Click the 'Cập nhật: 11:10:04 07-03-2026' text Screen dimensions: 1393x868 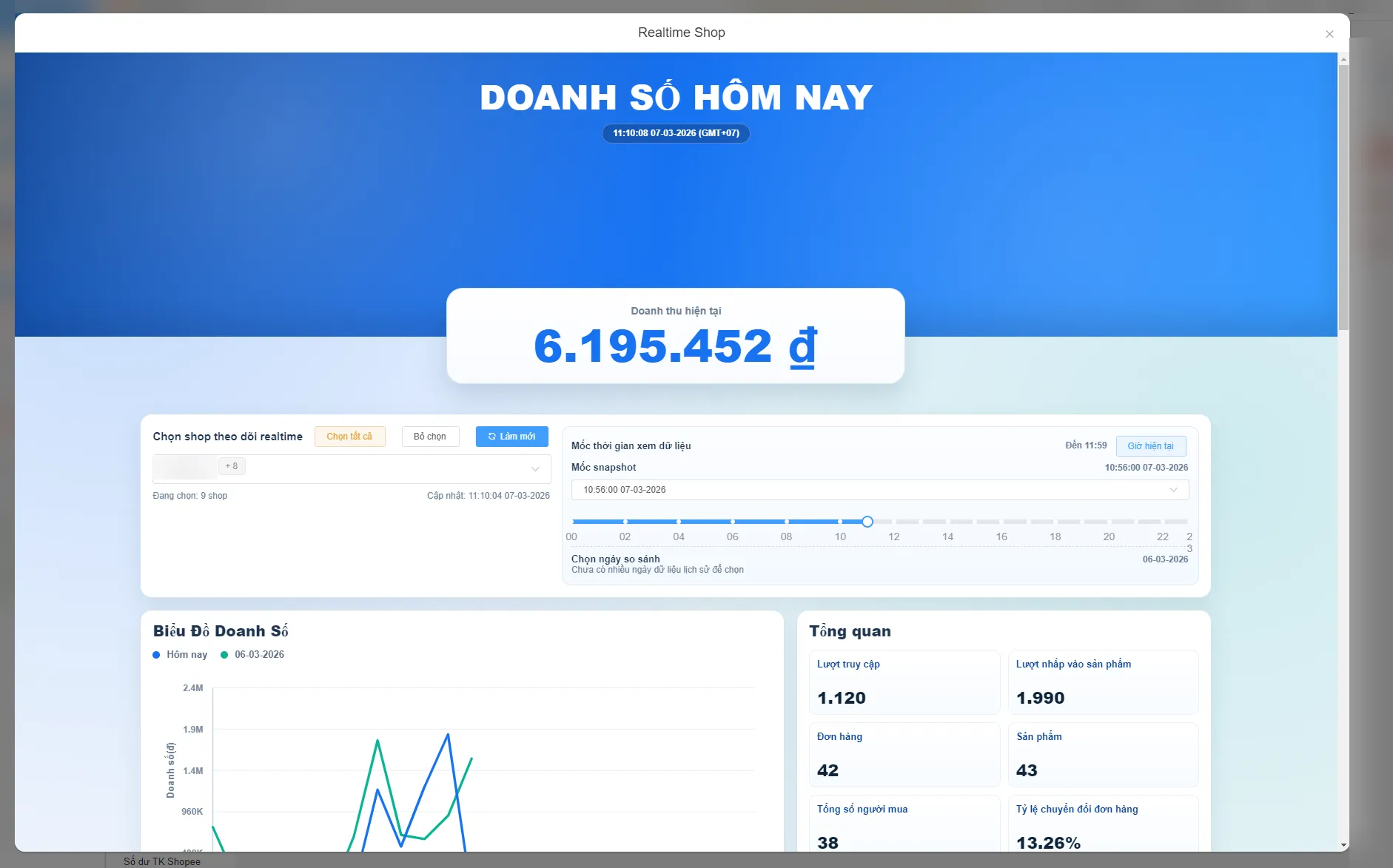click(489, 496)
